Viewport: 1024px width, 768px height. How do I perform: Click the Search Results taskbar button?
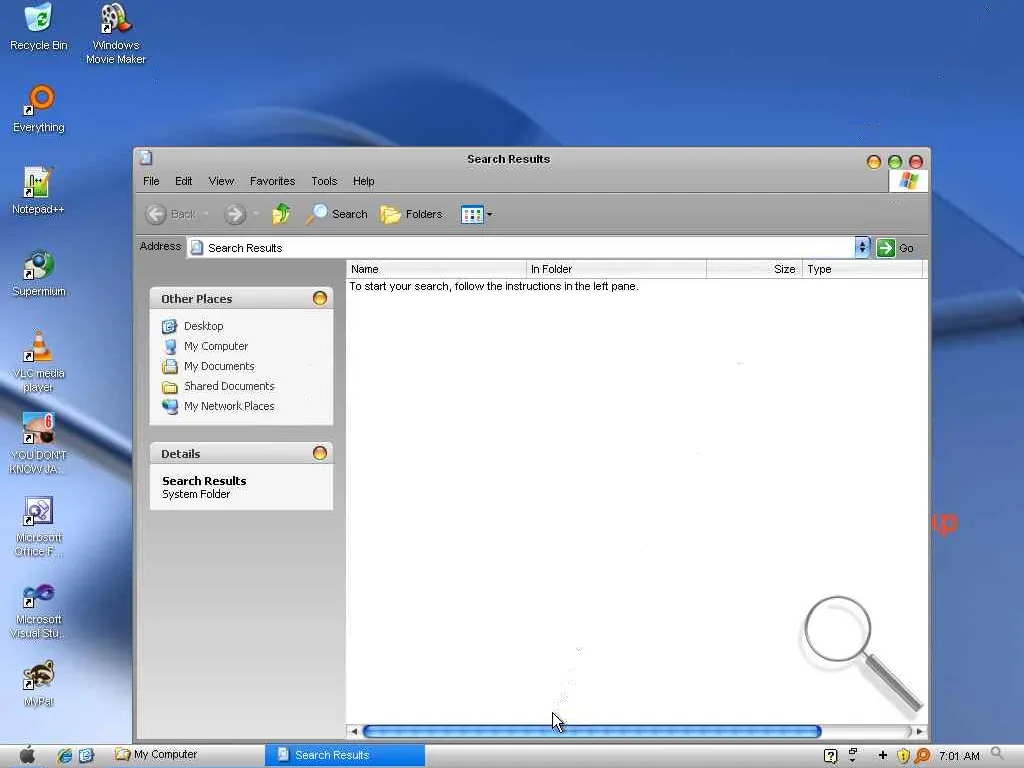345,755
